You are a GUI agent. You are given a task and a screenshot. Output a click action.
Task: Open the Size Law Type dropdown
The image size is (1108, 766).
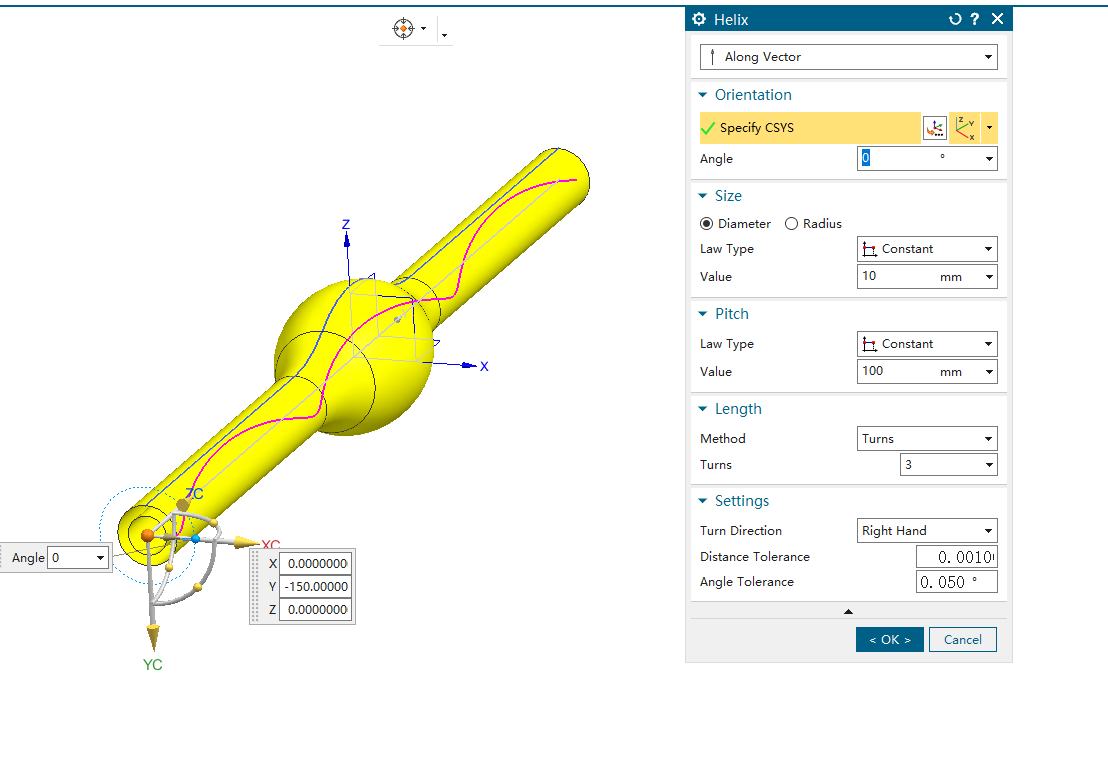(x=927, y=249)
